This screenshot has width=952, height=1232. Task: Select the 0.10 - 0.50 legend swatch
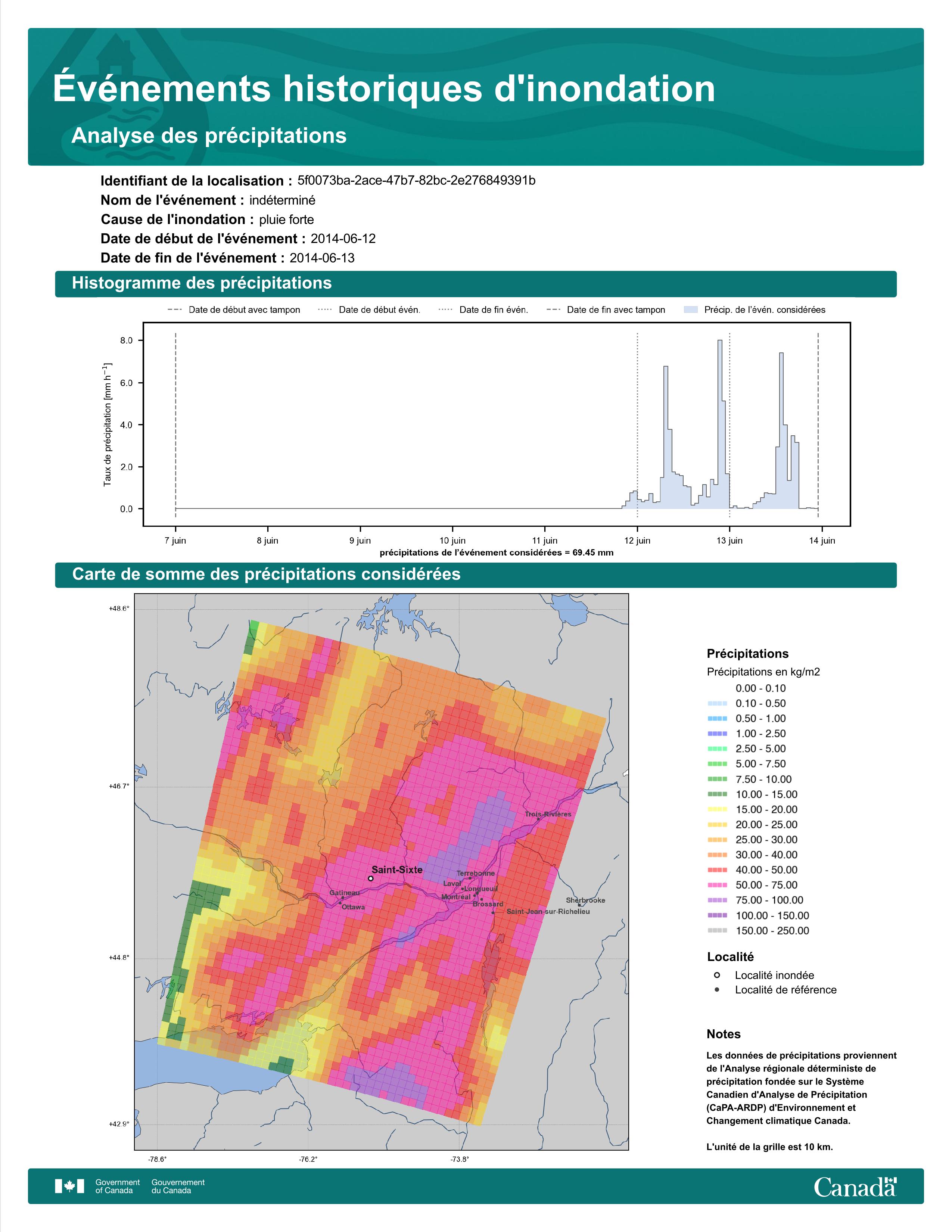tap(717, 703)
